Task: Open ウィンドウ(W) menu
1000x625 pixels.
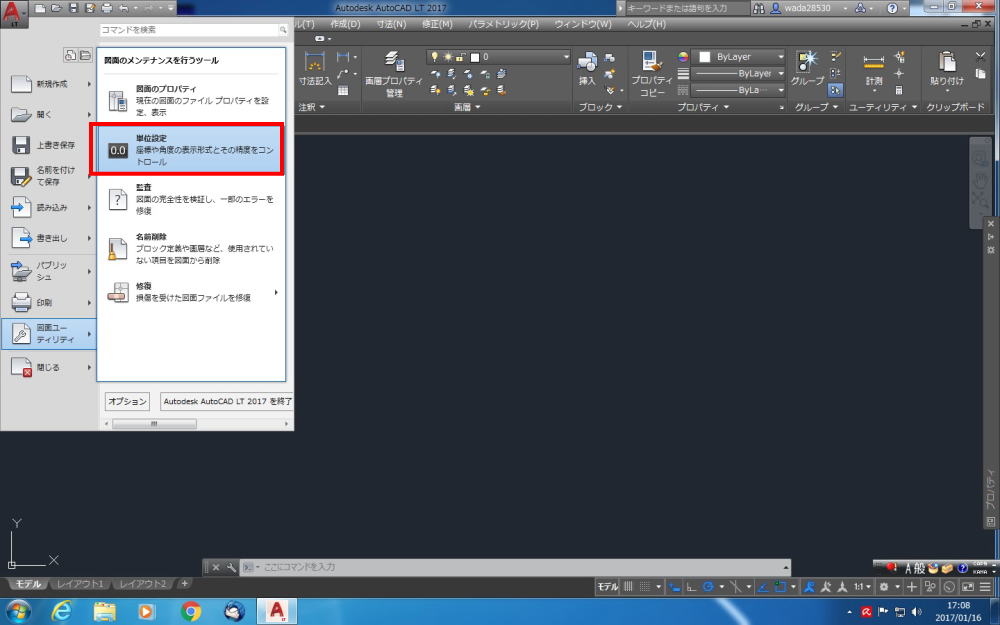Action: click(583, 24)
